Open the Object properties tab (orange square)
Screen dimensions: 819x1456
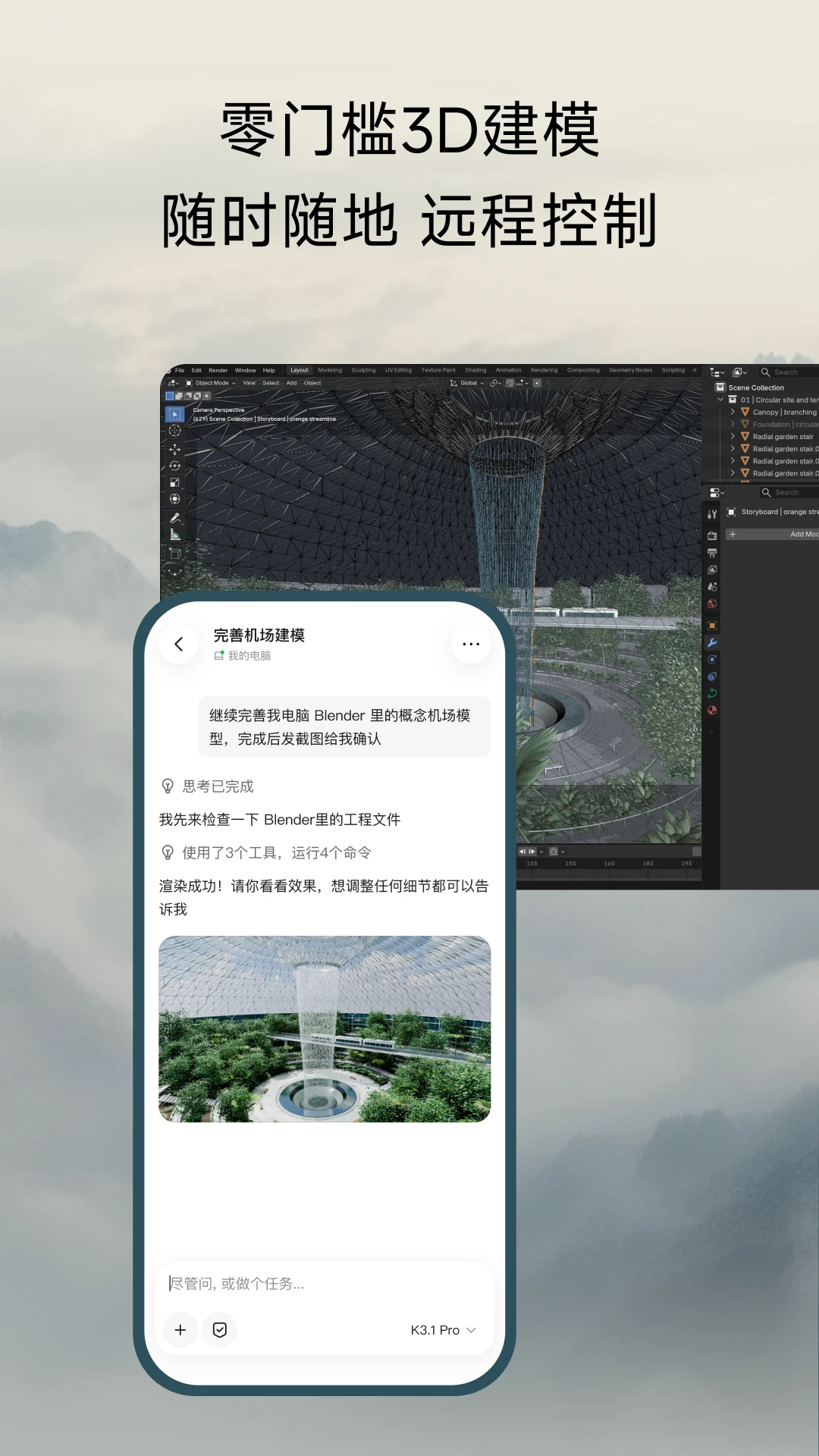712,626
